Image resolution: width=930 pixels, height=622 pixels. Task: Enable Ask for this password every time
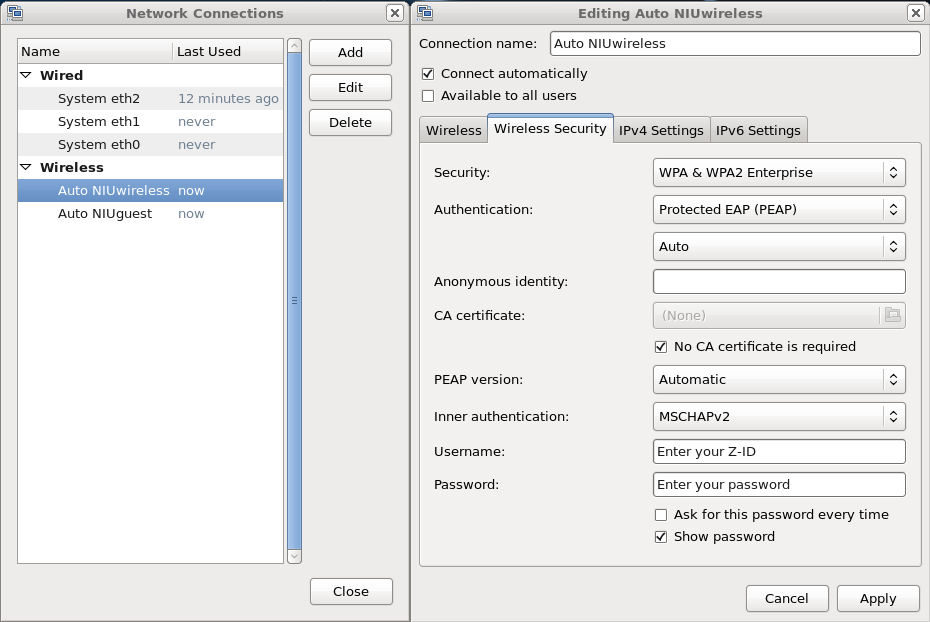660,515
